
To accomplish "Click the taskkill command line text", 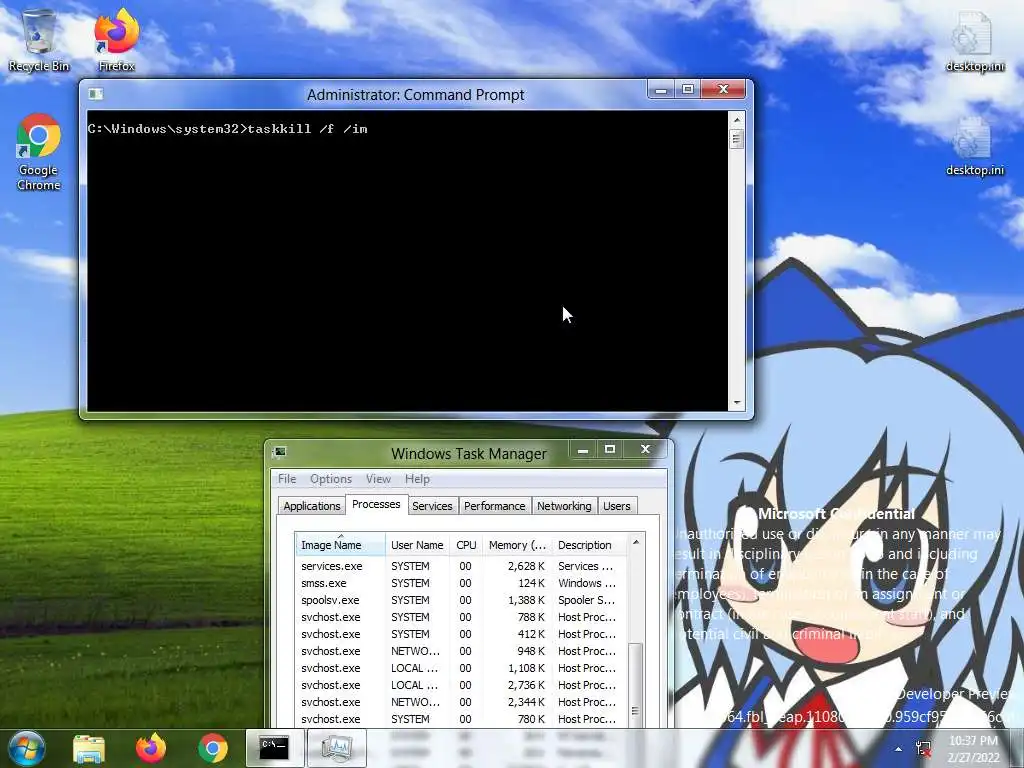I will click(x=228, y=129).
